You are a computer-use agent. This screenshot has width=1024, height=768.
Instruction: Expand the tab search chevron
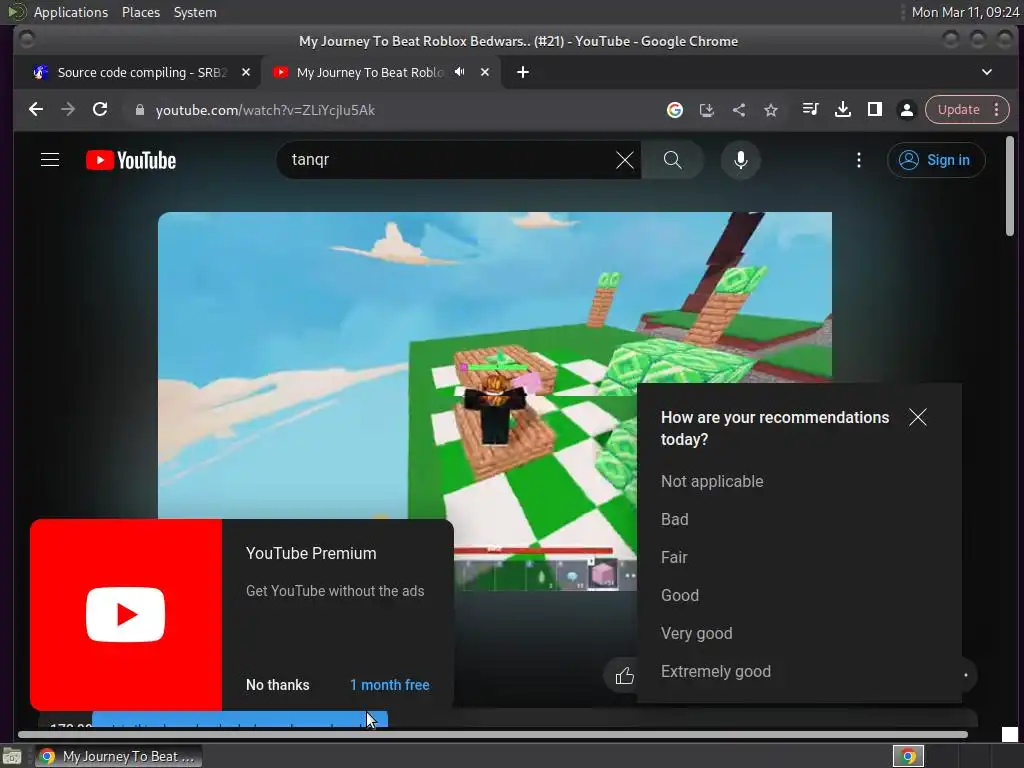click(x=987, y=72)
